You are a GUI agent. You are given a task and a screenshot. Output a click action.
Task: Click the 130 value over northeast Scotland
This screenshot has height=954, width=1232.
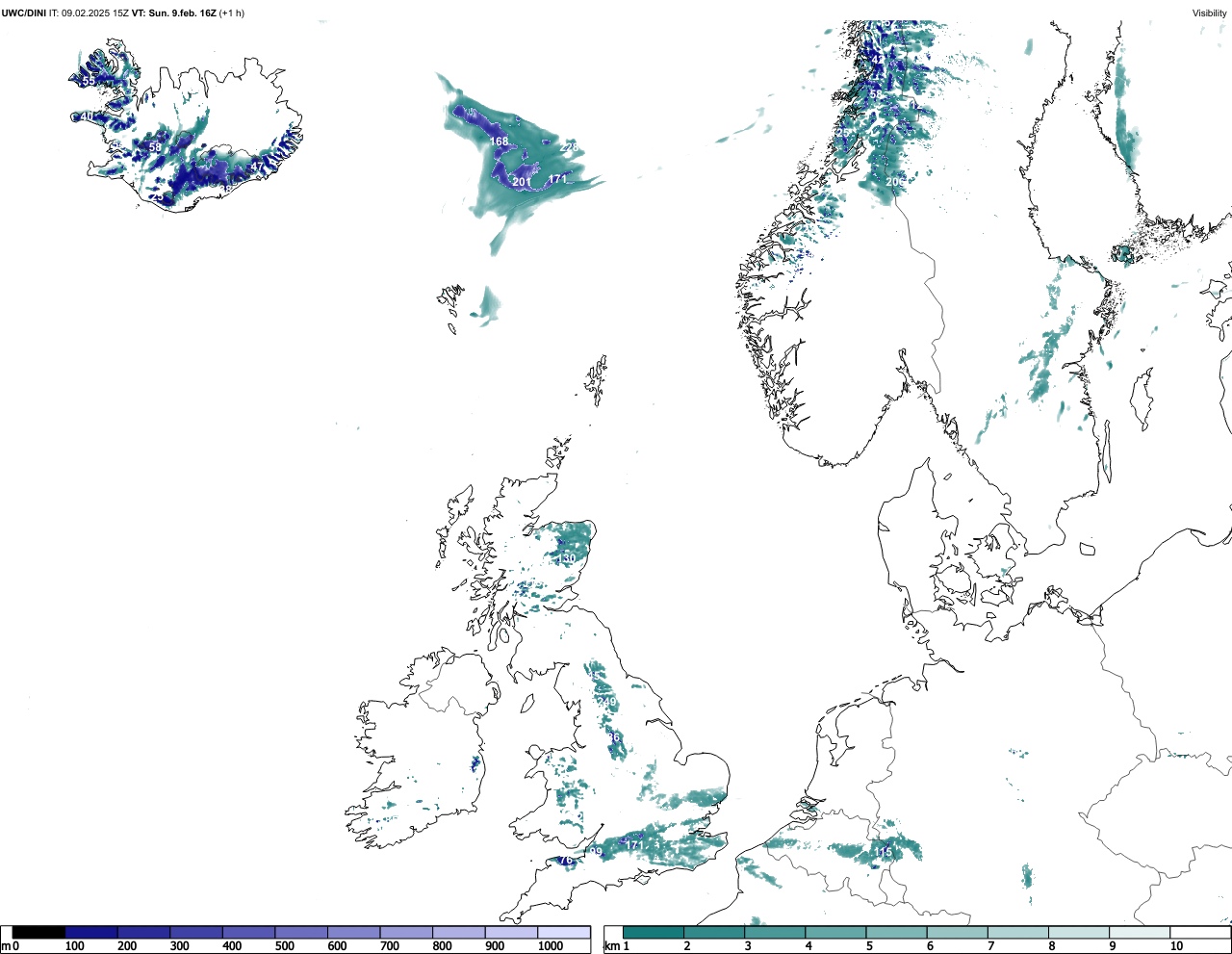click(x=567, y=559)
